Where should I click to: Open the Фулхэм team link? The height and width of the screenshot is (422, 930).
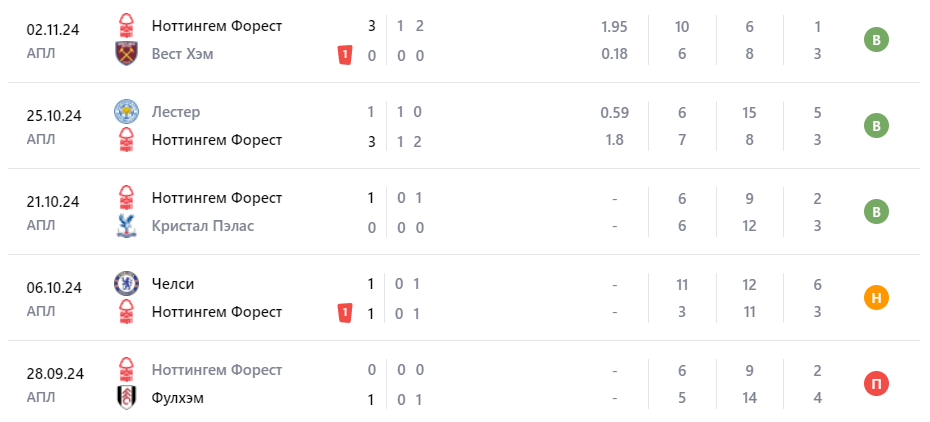point(178,398)
